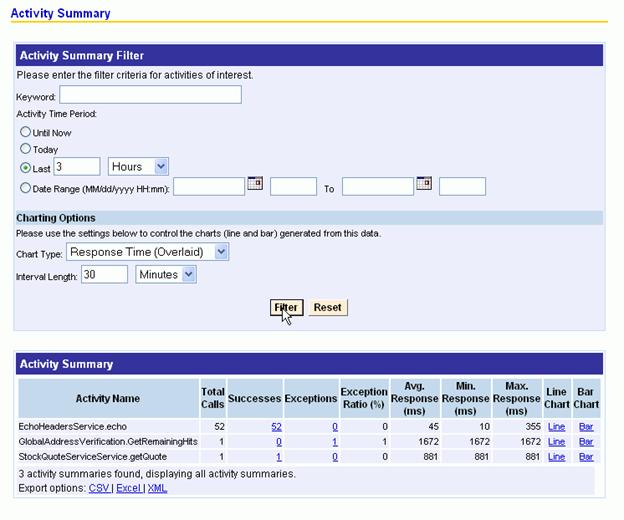Click the Charting Options section heading

pos(56,218)
